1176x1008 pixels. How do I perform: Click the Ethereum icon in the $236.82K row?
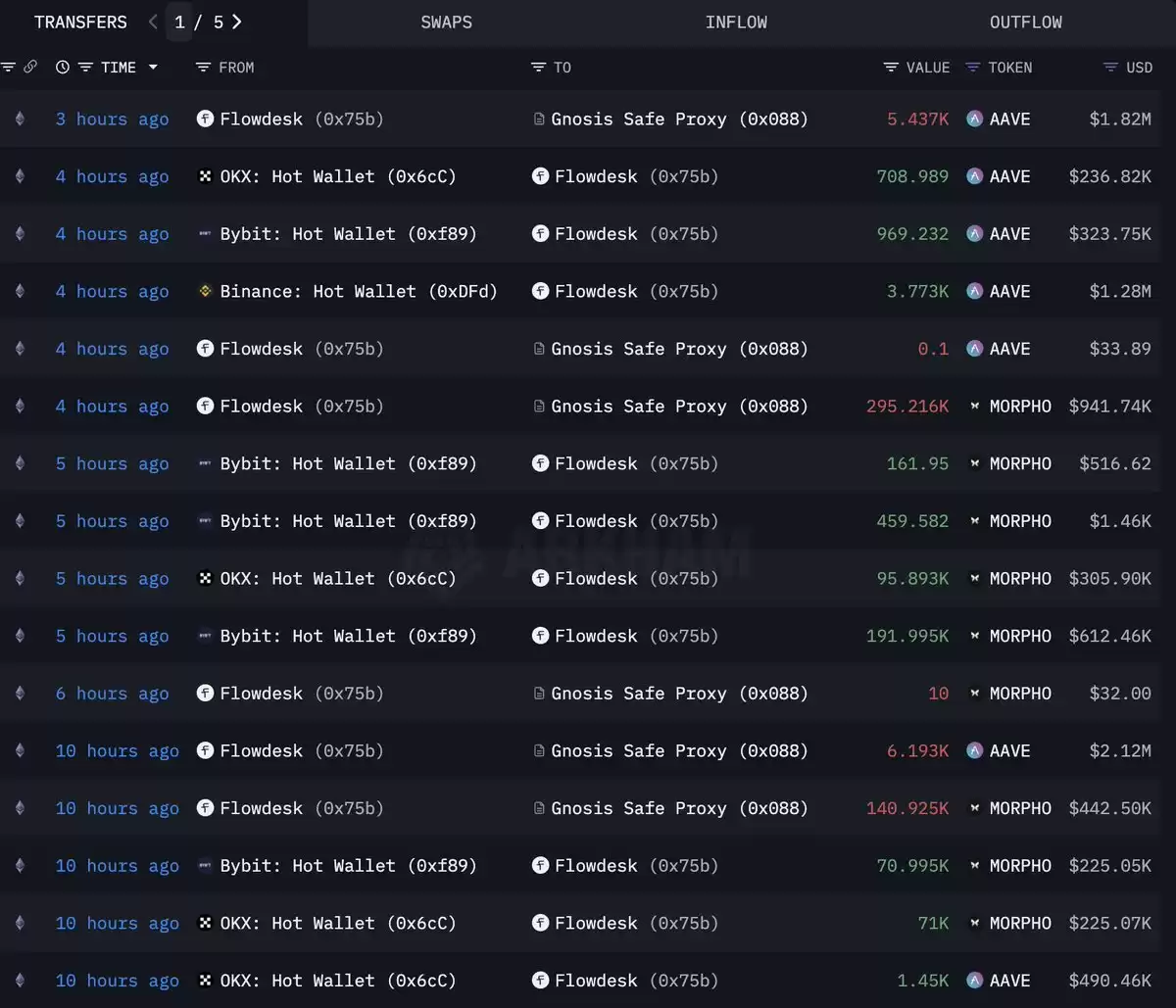[20, 176]
